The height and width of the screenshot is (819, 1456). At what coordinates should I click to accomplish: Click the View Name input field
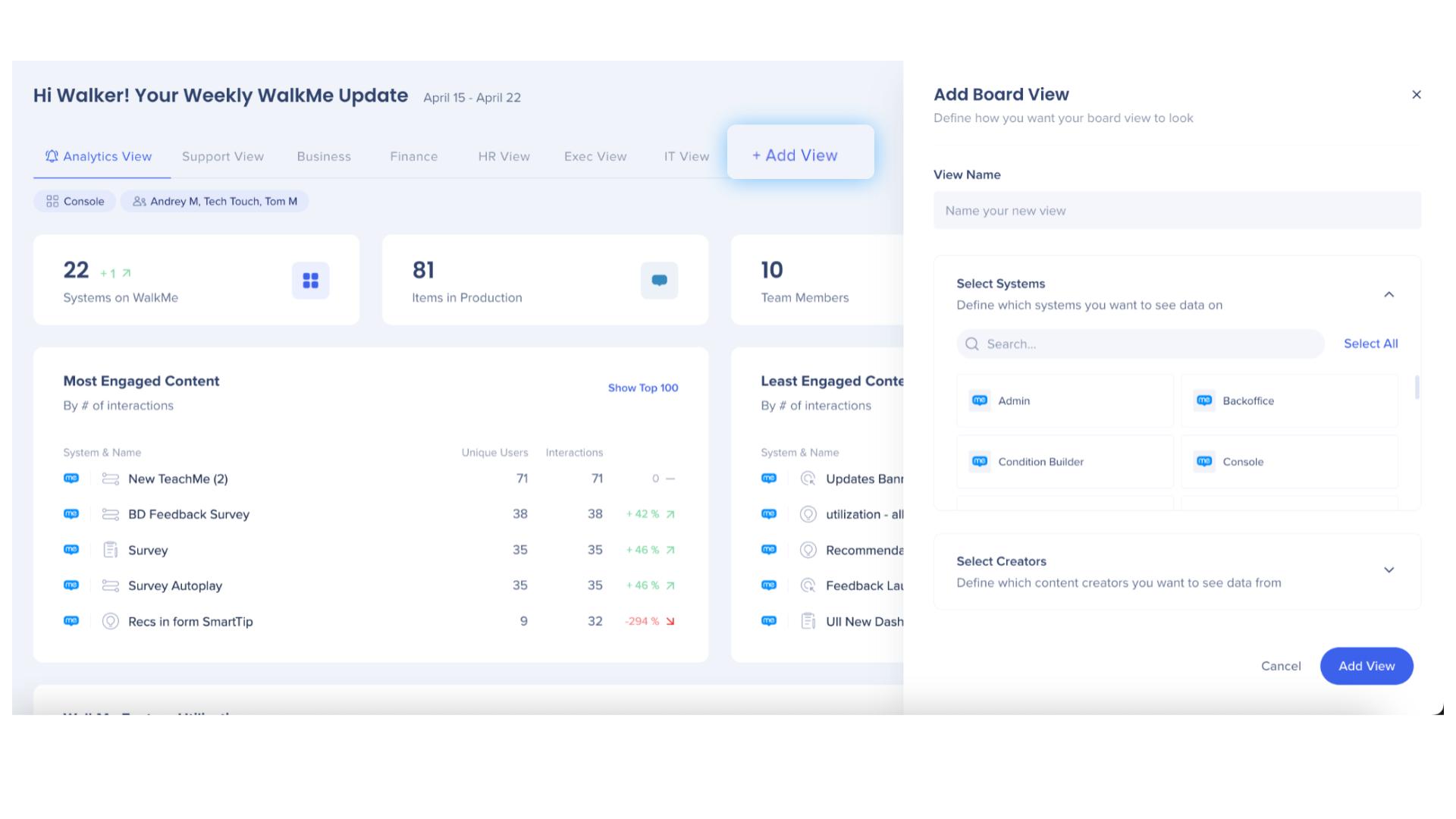1176,211
